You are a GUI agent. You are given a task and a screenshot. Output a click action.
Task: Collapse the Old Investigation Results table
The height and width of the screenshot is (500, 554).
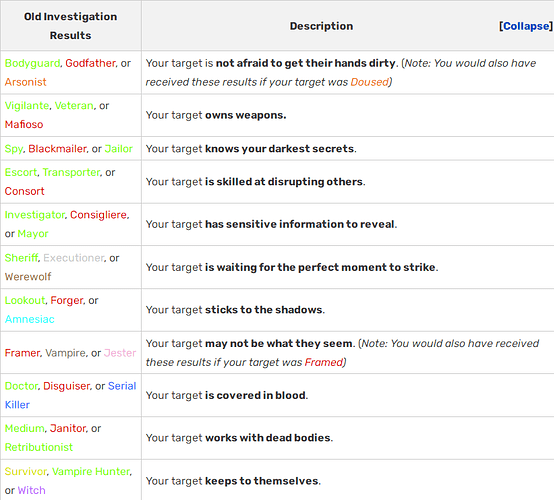(526, 26)
